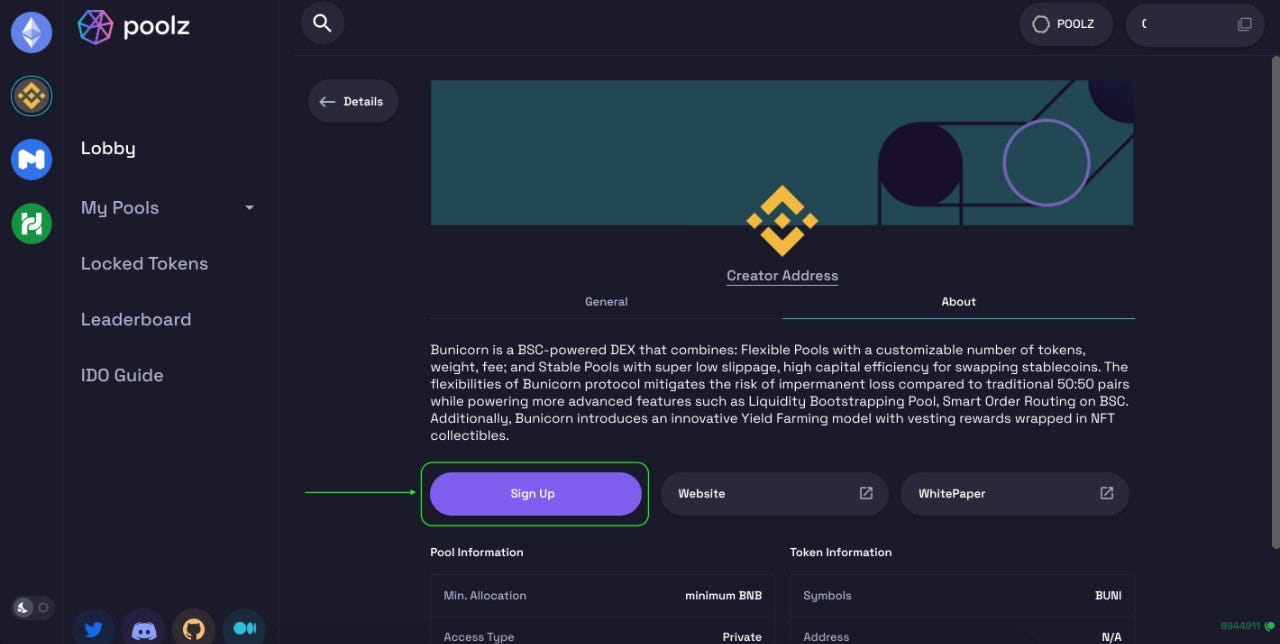This screenshot has width=1280, height=644.
Task: Click the pool banner image
Action: coord(782,152)
